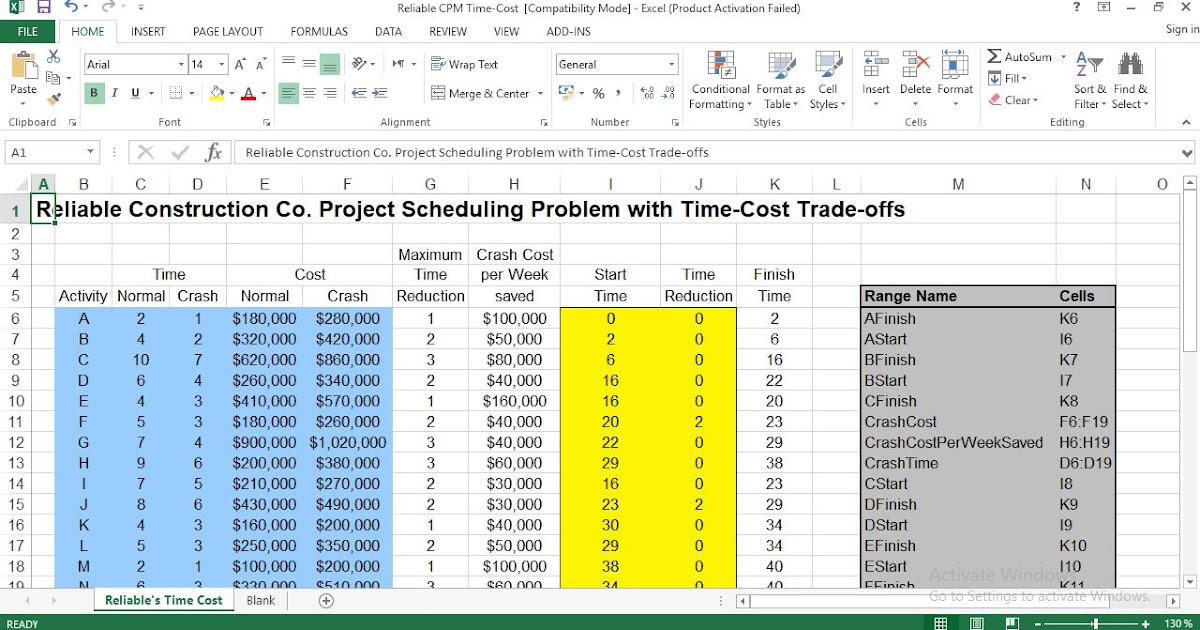Click the Save icon in Quick Access Toolbar
Viewport: 1200px width, 630px height.
click(43, 8)
